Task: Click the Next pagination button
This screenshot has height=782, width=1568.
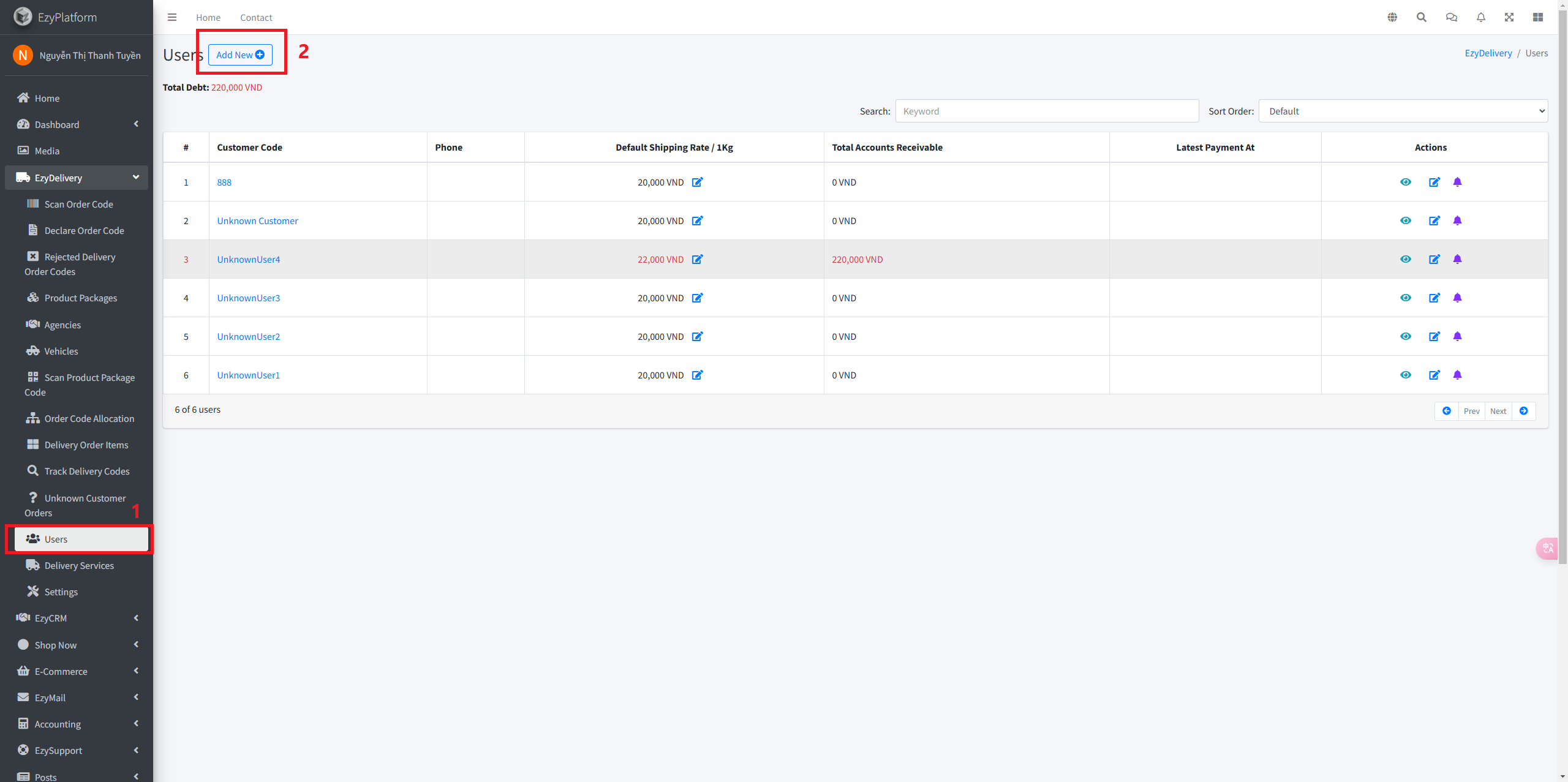Action: (x=1498, y=411)
